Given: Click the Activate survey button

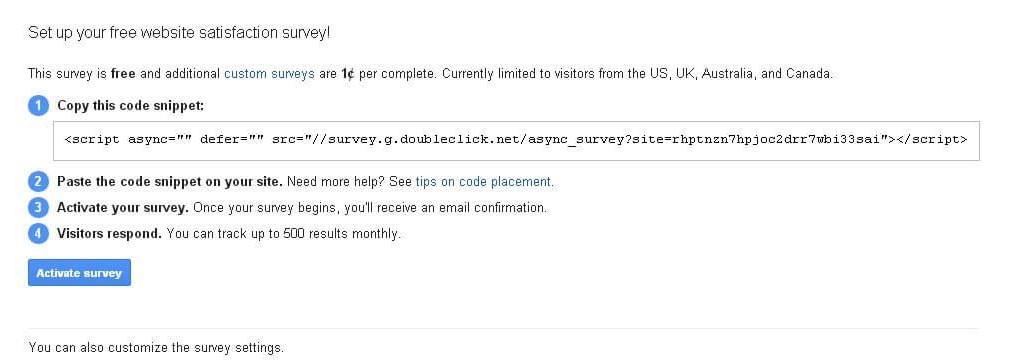Looking at the screenshot, I should (x=79, y=273).
